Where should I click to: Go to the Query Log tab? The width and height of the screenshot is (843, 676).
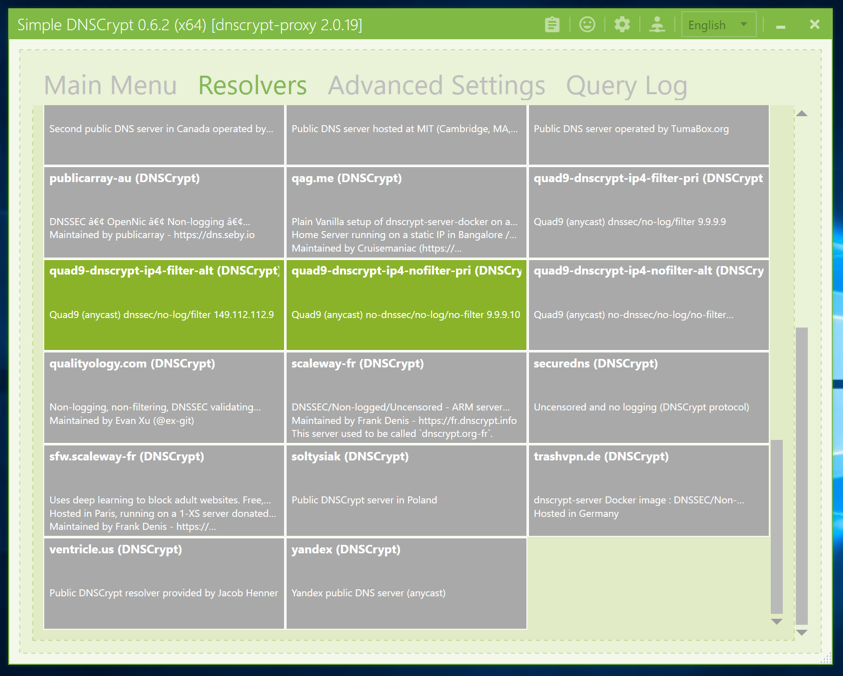pyautogui.click(x=626, y=86)
